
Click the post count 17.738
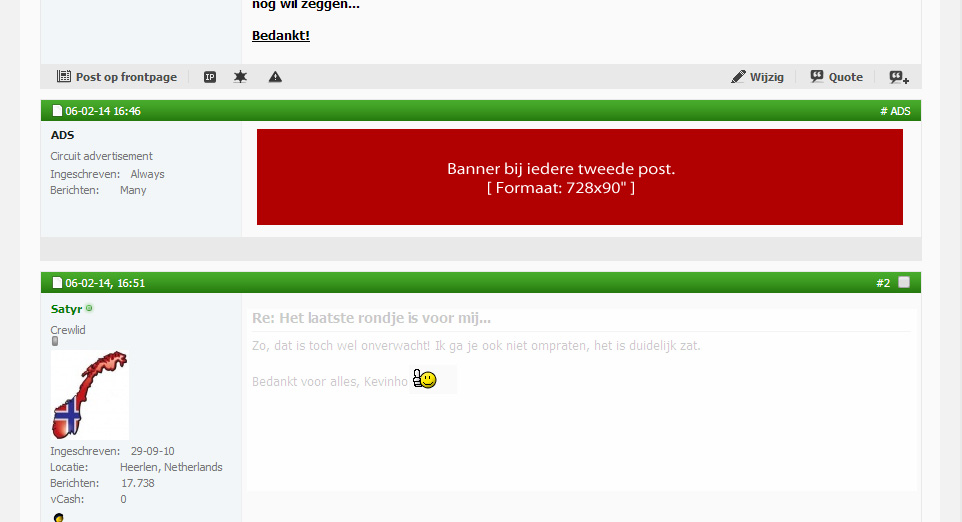tap(137, 483)
